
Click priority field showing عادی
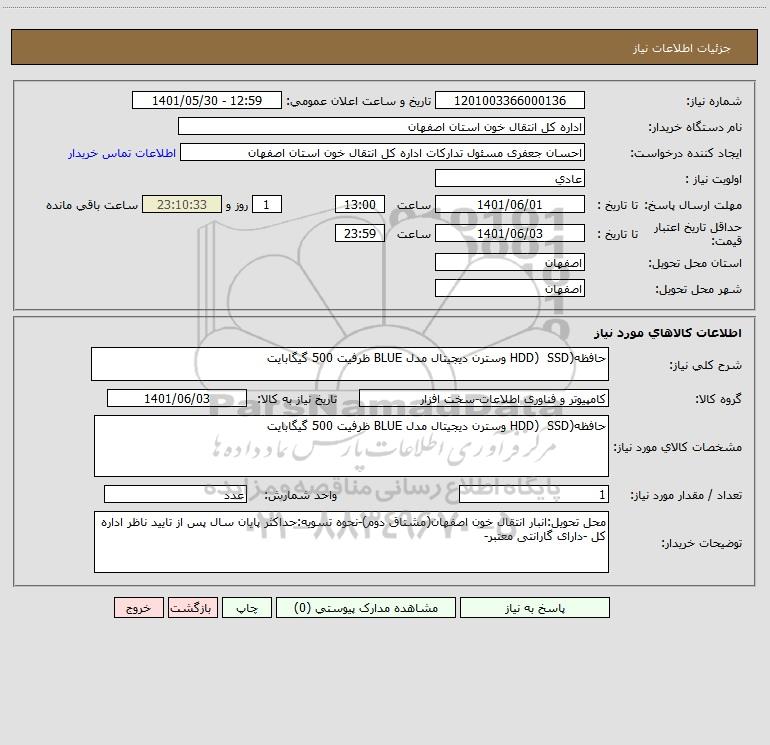(510, 178)
